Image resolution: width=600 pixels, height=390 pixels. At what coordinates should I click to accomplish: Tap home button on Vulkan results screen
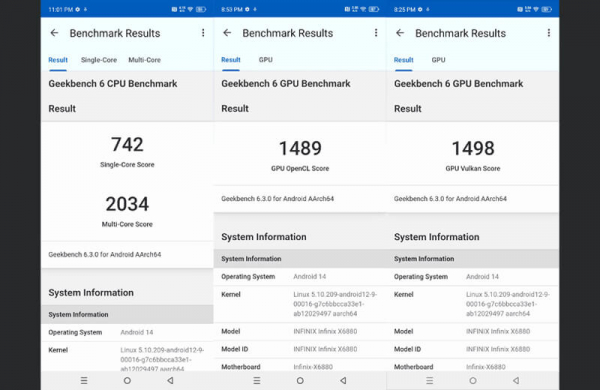473,380
